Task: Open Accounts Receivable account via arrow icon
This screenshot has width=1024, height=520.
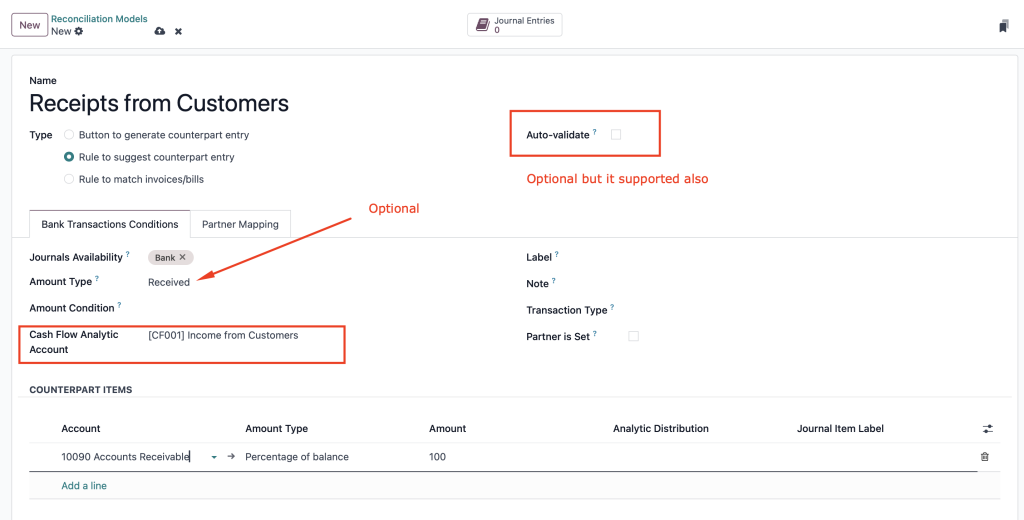Action: point(231,457)
